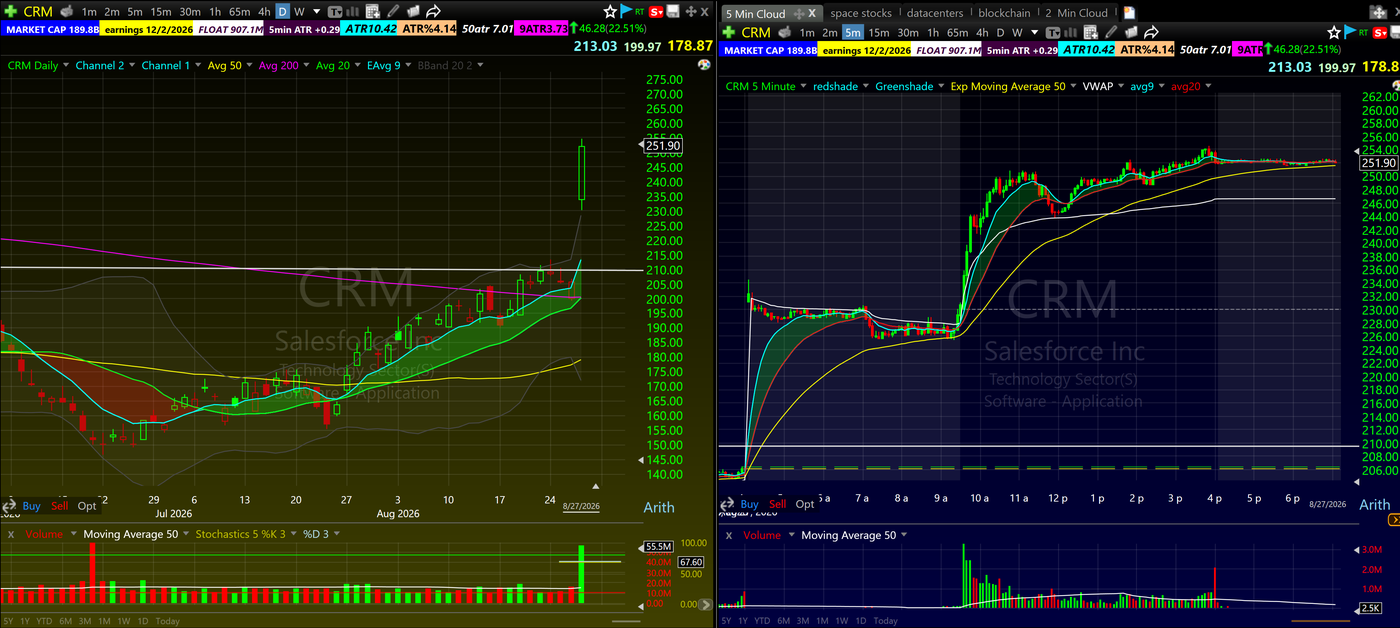Open the data sheet icon in right chart toolbar

coord(1091,33)
